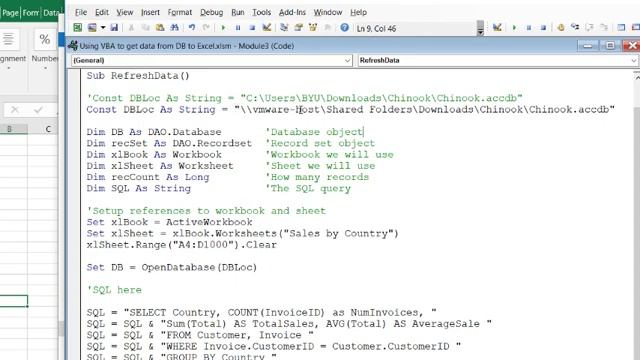This screenshot has width=640, height=360.
Task: Click the Copy icon in the toolbar
Action: [145, 28]
